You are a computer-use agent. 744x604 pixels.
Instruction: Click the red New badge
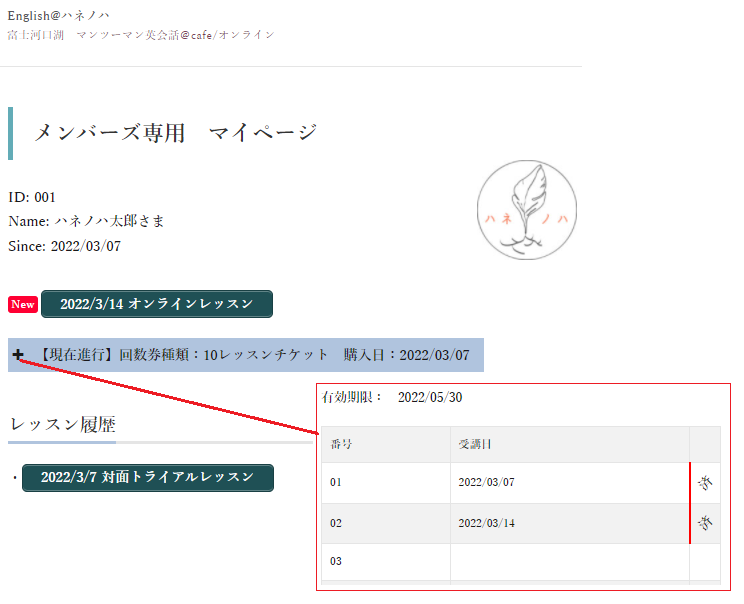[x=23, y=305]
